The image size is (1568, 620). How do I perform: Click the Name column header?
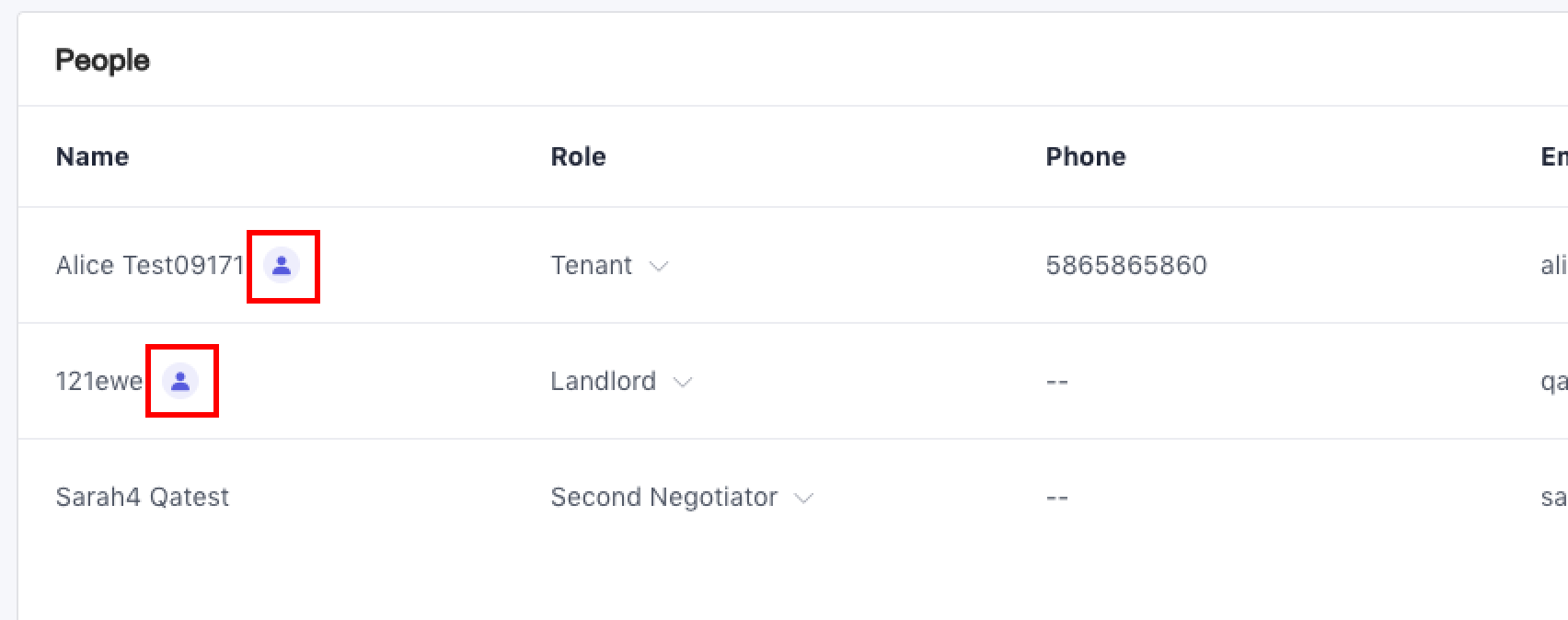tap(92, 156)
